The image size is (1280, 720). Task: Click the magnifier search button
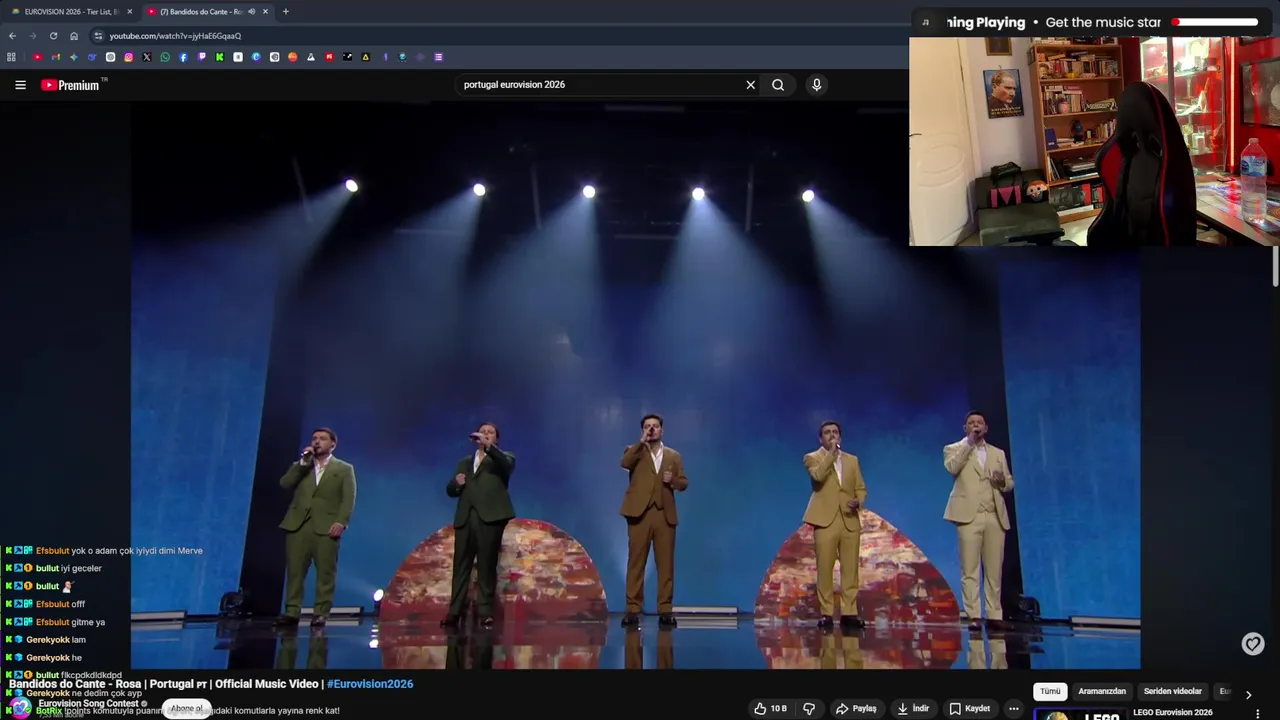tap(778, 85)
